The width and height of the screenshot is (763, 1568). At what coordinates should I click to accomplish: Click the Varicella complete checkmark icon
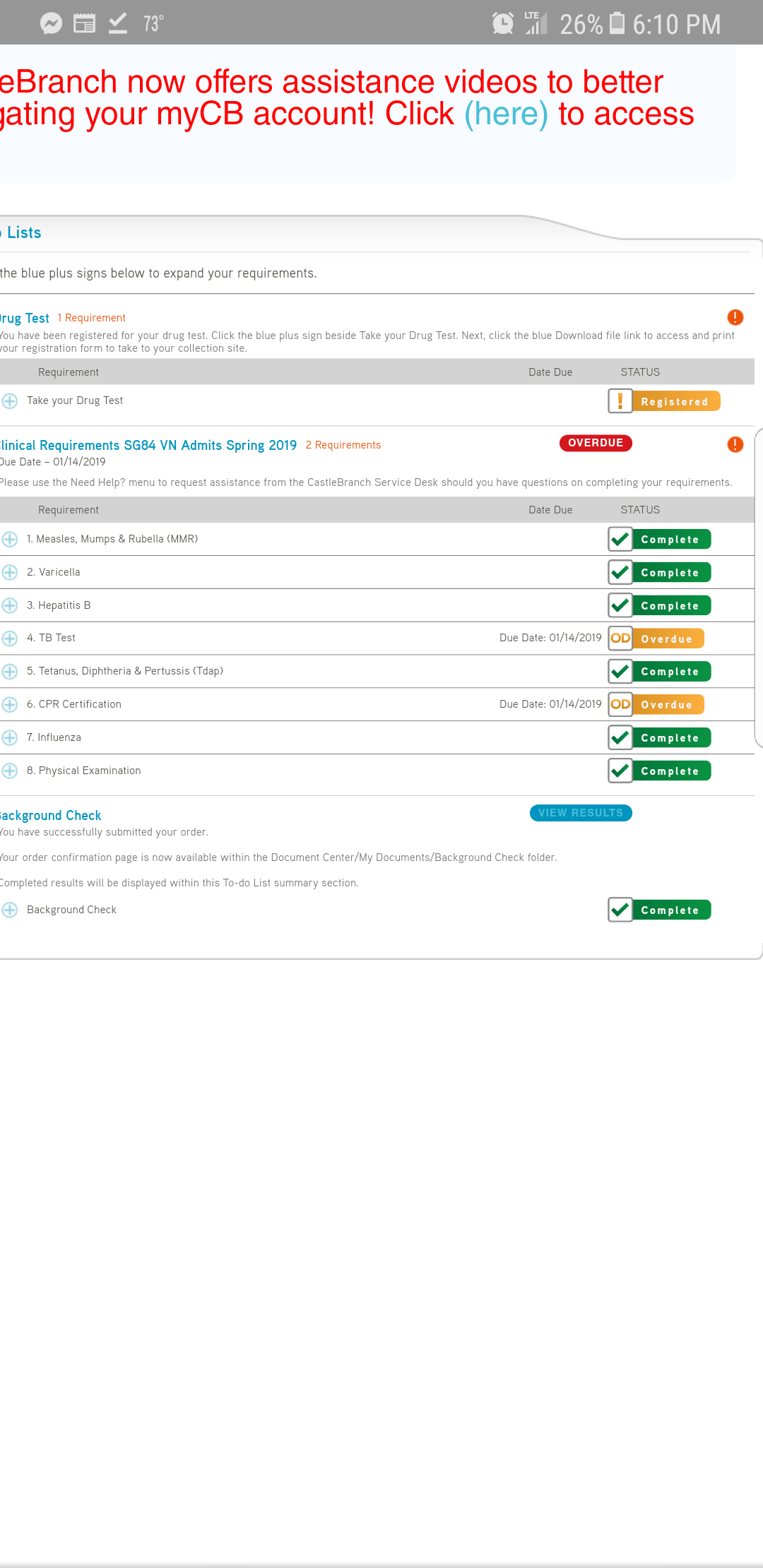coord(620,573)
